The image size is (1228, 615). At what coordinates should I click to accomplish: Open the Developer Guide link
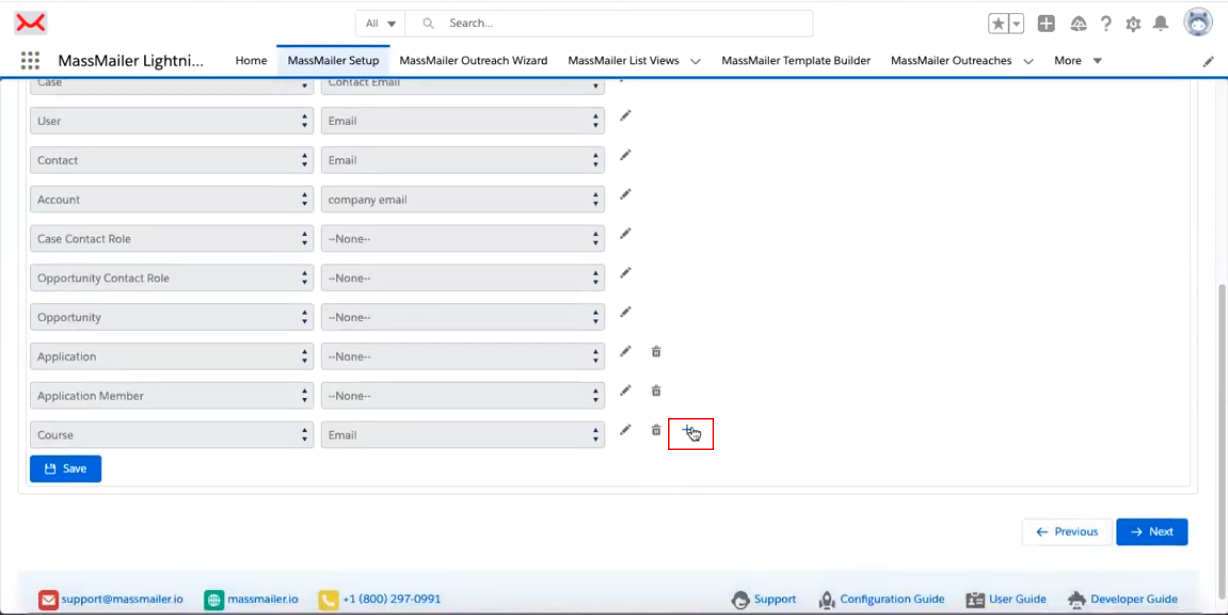tap(1134, 599)
